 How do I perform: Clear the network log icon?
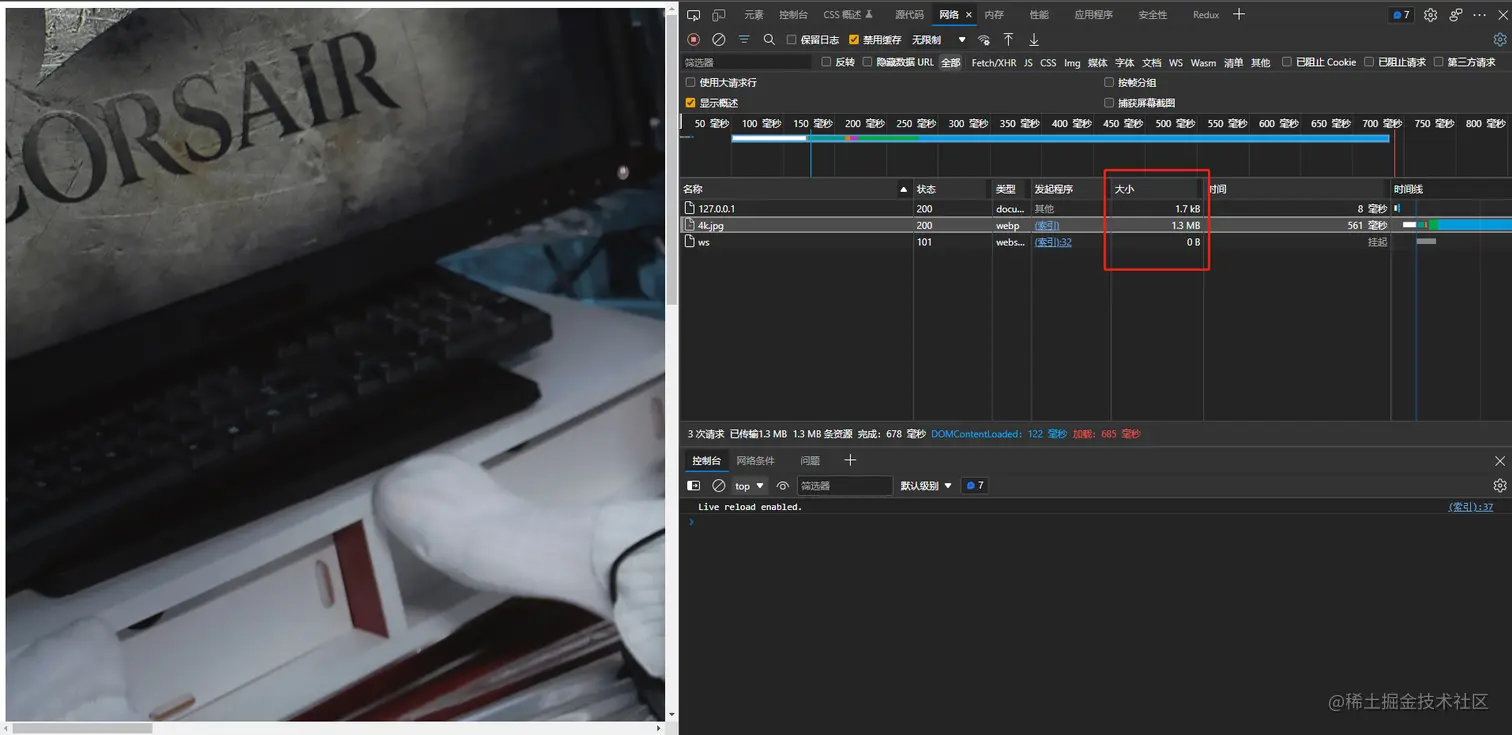(x=718, y=40)
